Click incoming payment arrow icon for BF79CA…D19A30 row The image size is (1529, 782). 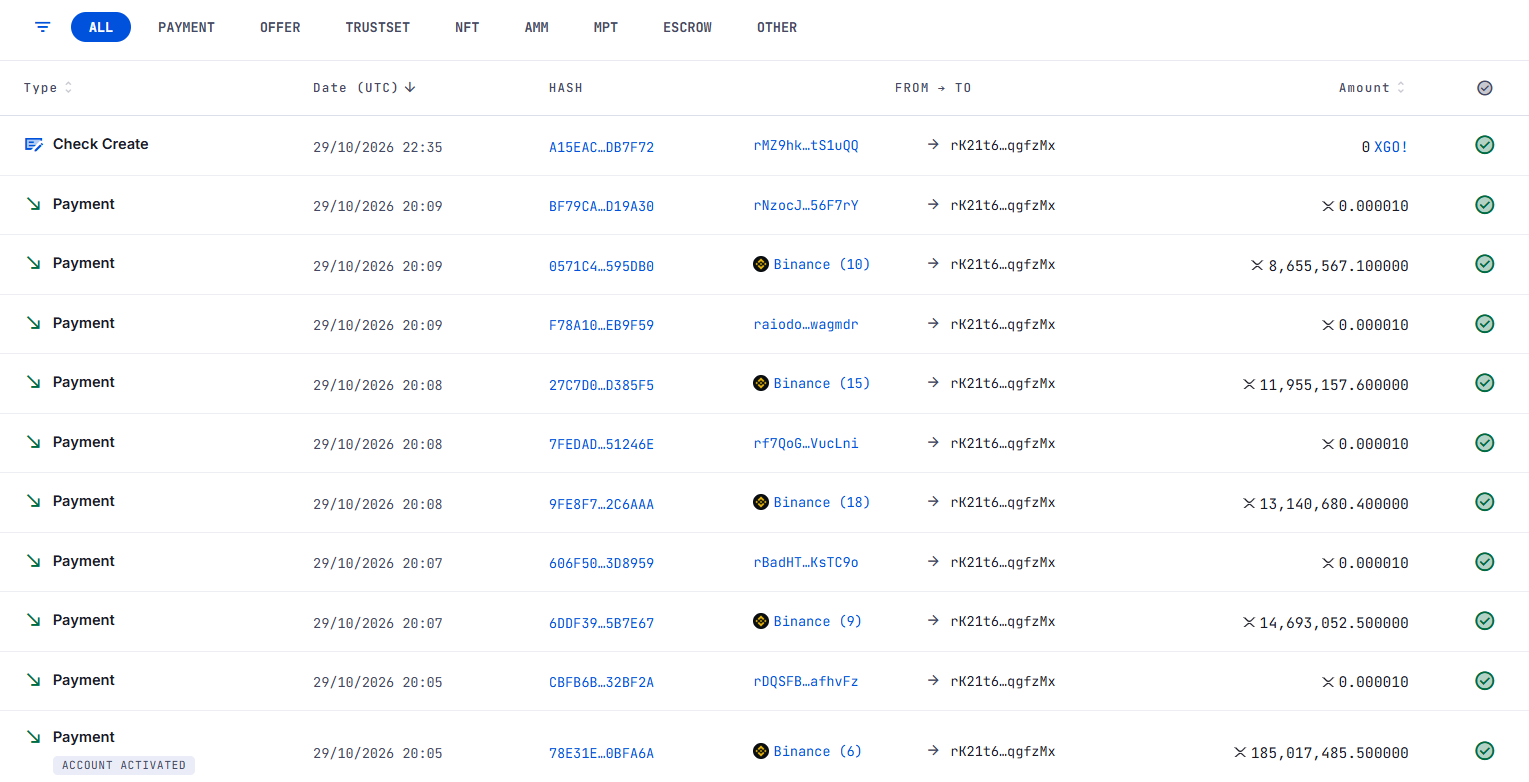(x=34, y=205)
